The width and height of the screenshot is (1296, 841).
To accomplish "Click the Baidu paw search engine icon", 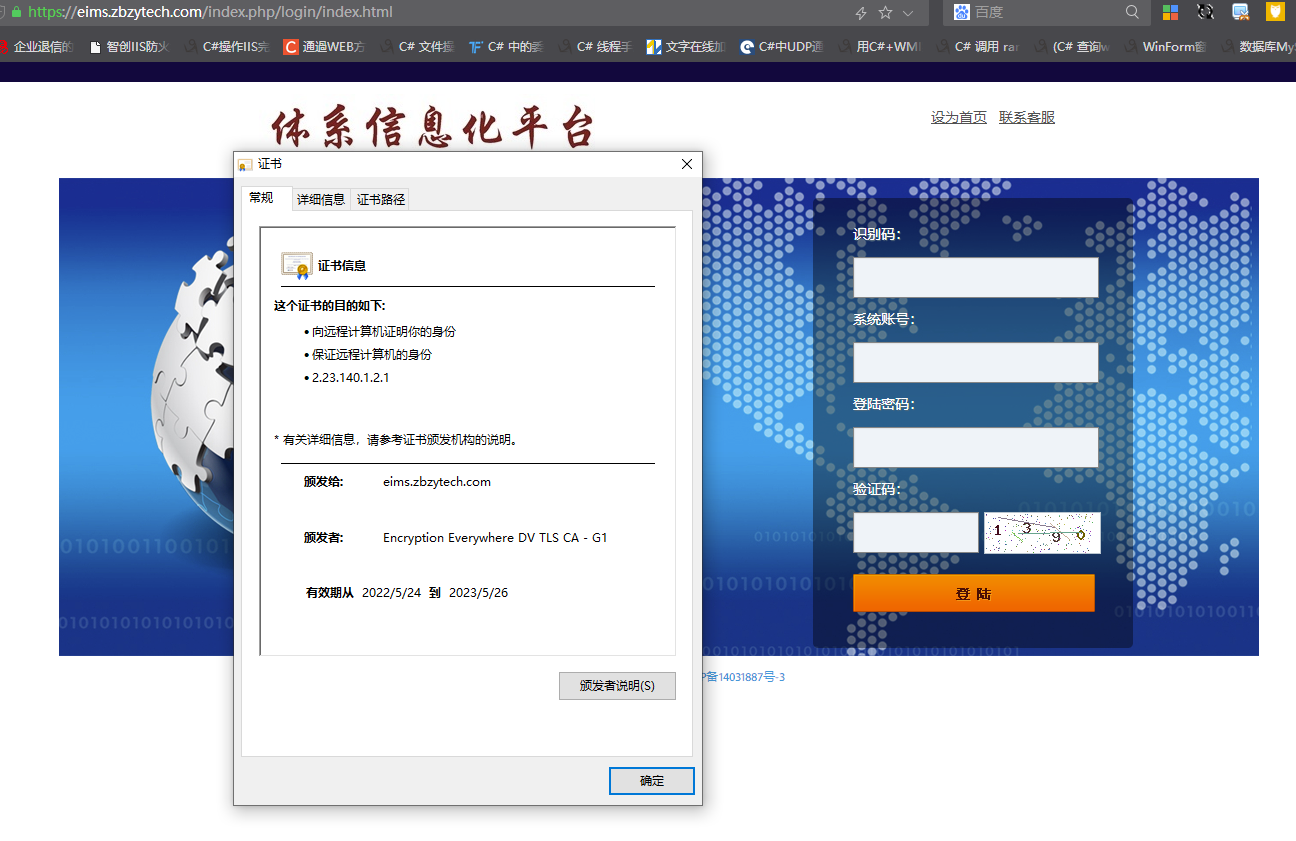I will click(x=961, y=12).
